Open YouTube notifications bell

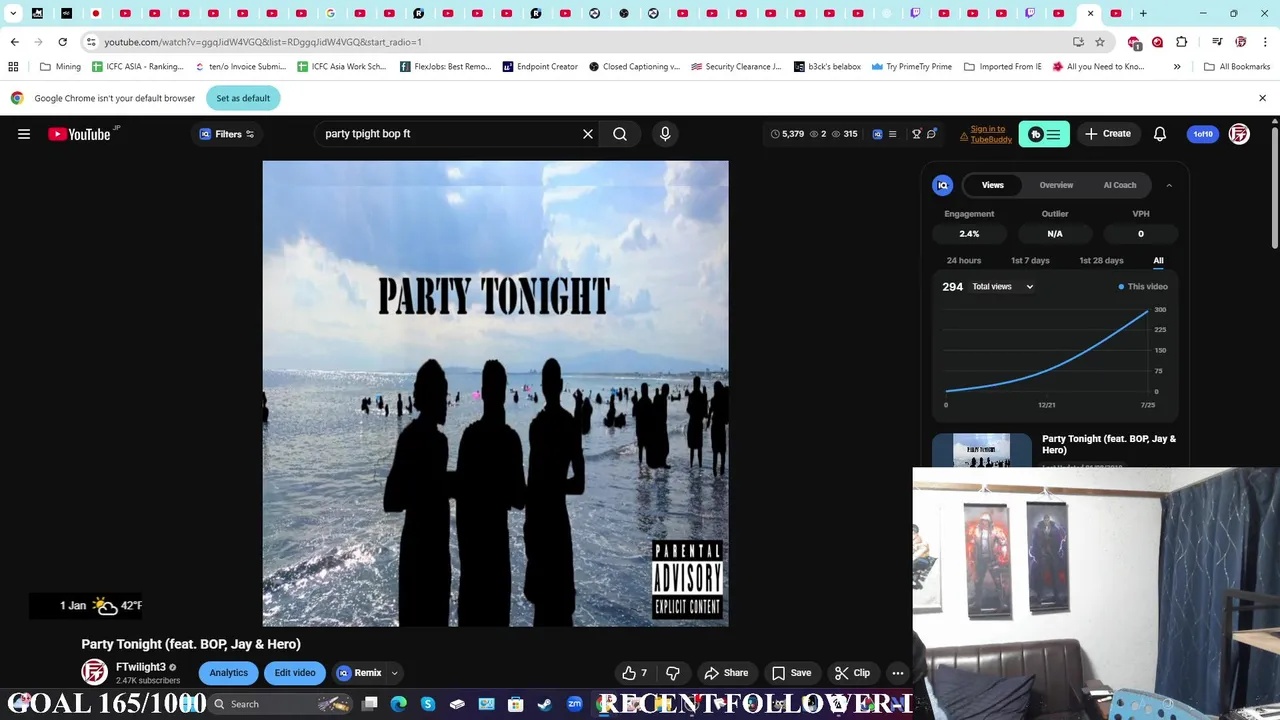(x=1160, y=134)
